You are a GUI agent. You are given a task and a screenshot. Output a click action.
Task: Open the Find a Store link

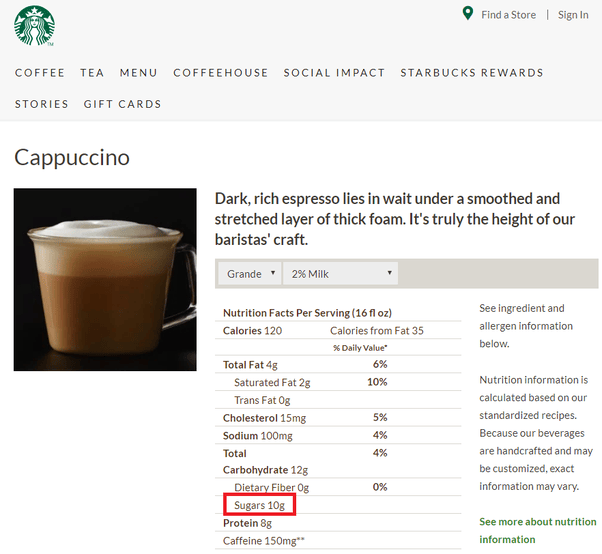[508, 15]
